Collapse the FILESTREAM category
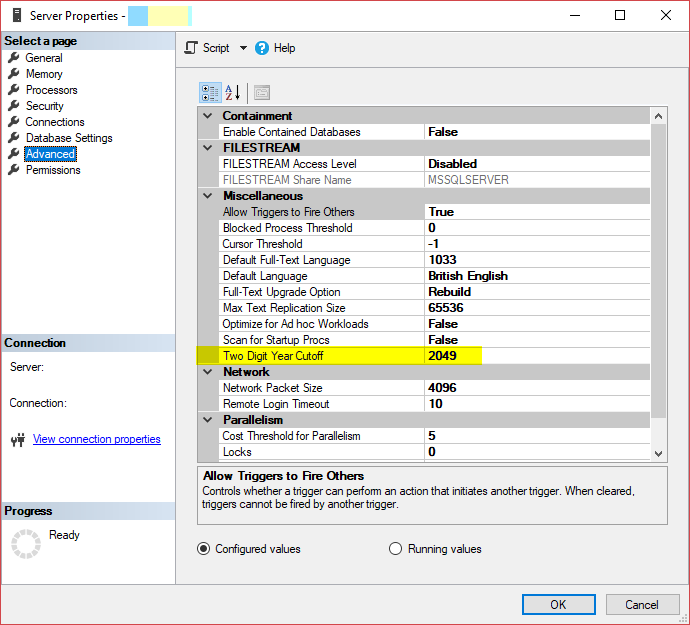Viewport: 690px width, 625px height. tap(208, 148)
